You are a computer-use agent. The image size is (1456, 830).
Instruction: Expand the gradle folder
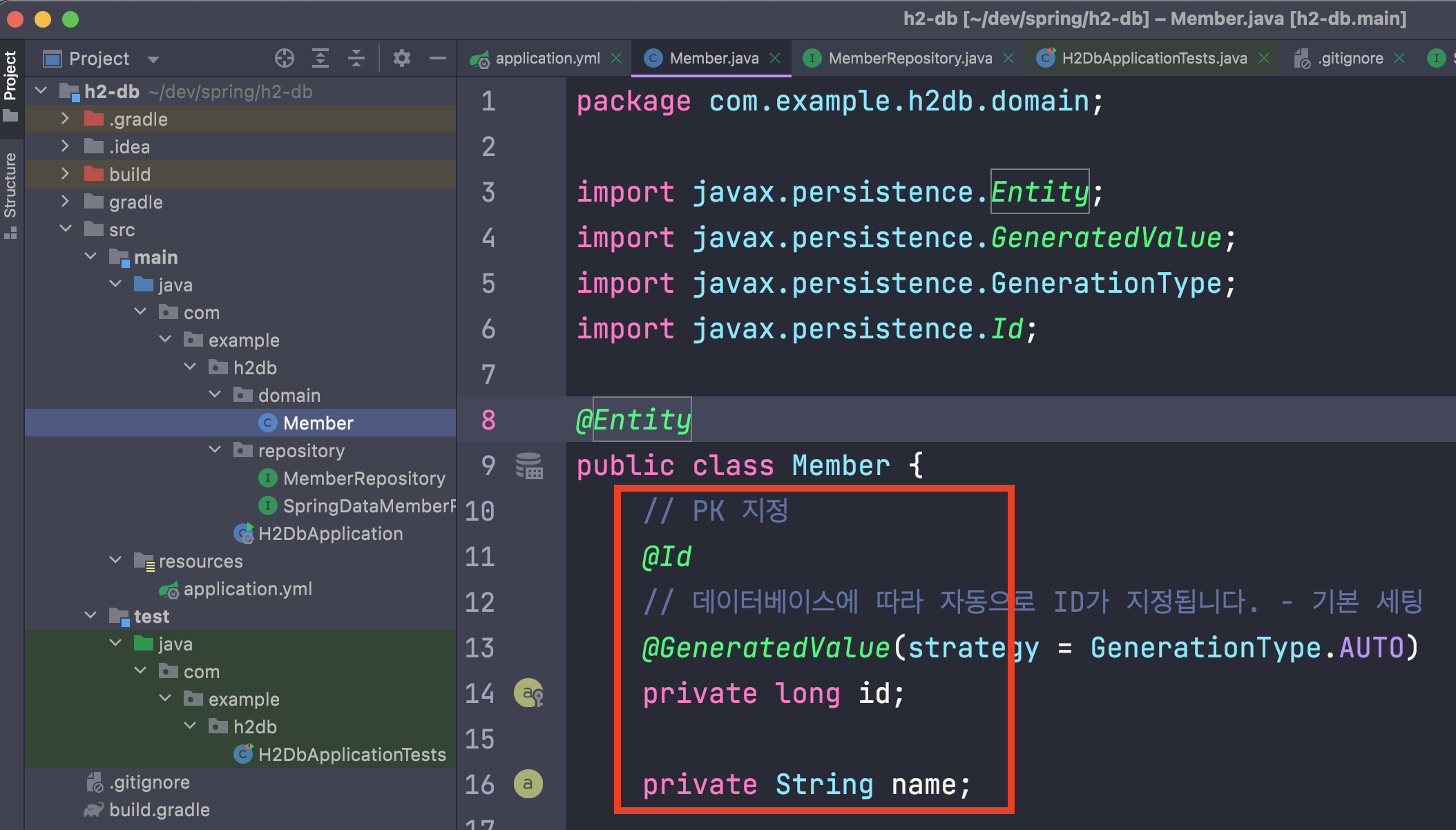(65, 201)
